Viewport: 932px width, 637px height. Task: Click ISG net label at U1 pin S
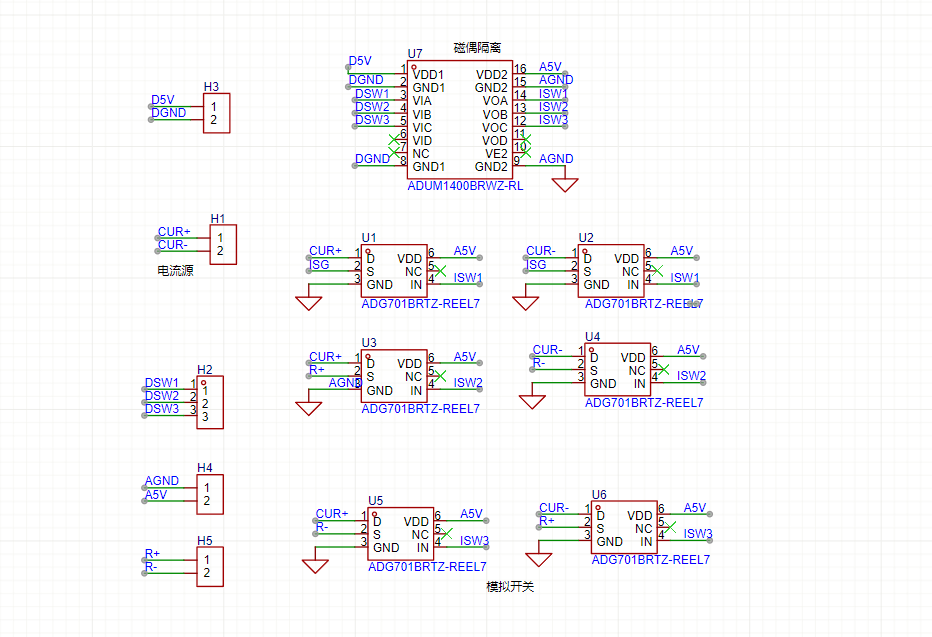(x=319, y=264)
